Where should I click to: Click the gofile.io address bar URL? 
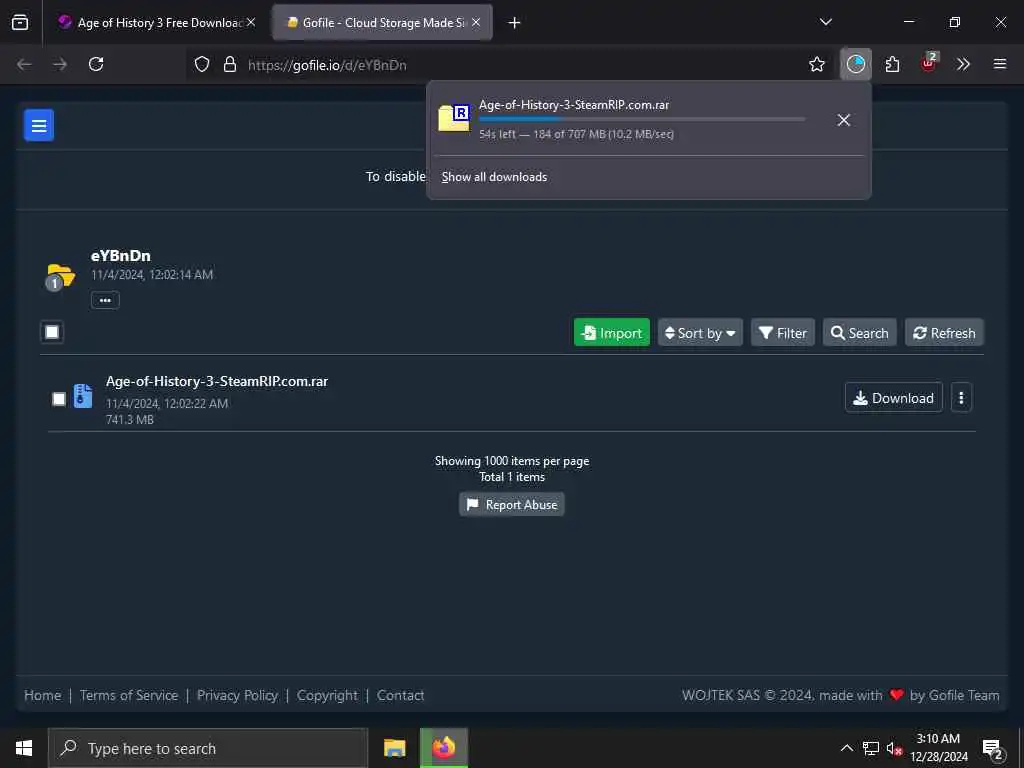tap(327, 65)
